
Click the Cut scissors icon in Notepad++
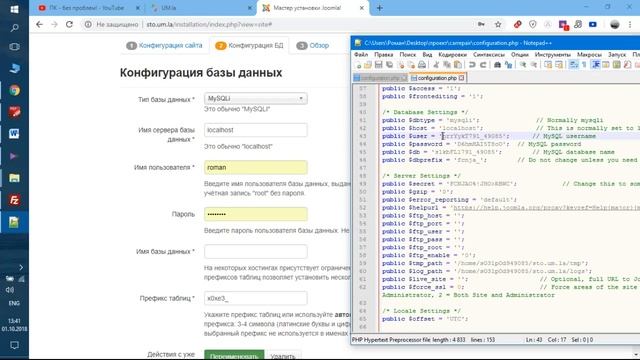point(436,65)
